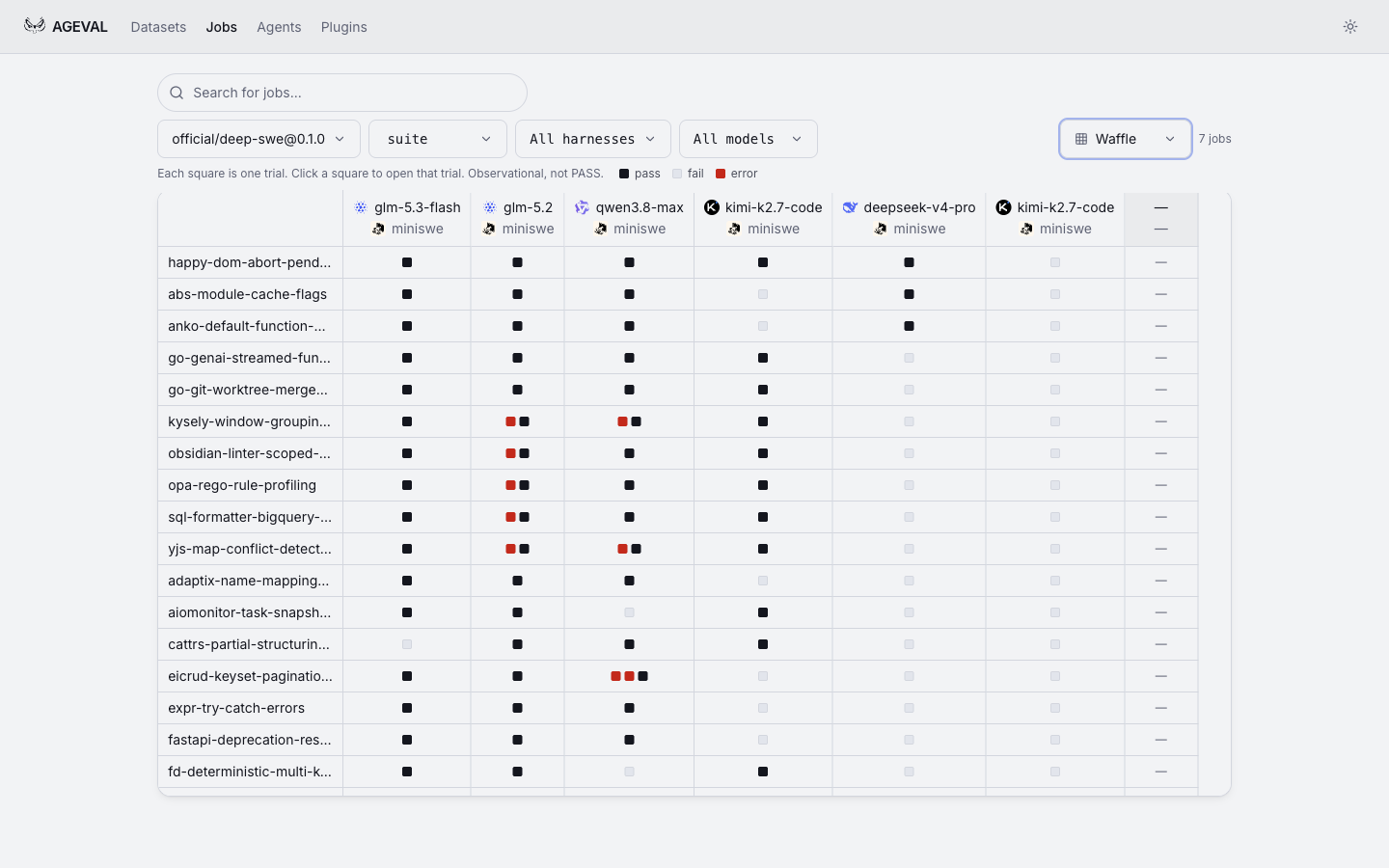The image size is (1389, 868).
Task: Click fastapi-deprecation-res task name
Action: [x=249, y=740]
